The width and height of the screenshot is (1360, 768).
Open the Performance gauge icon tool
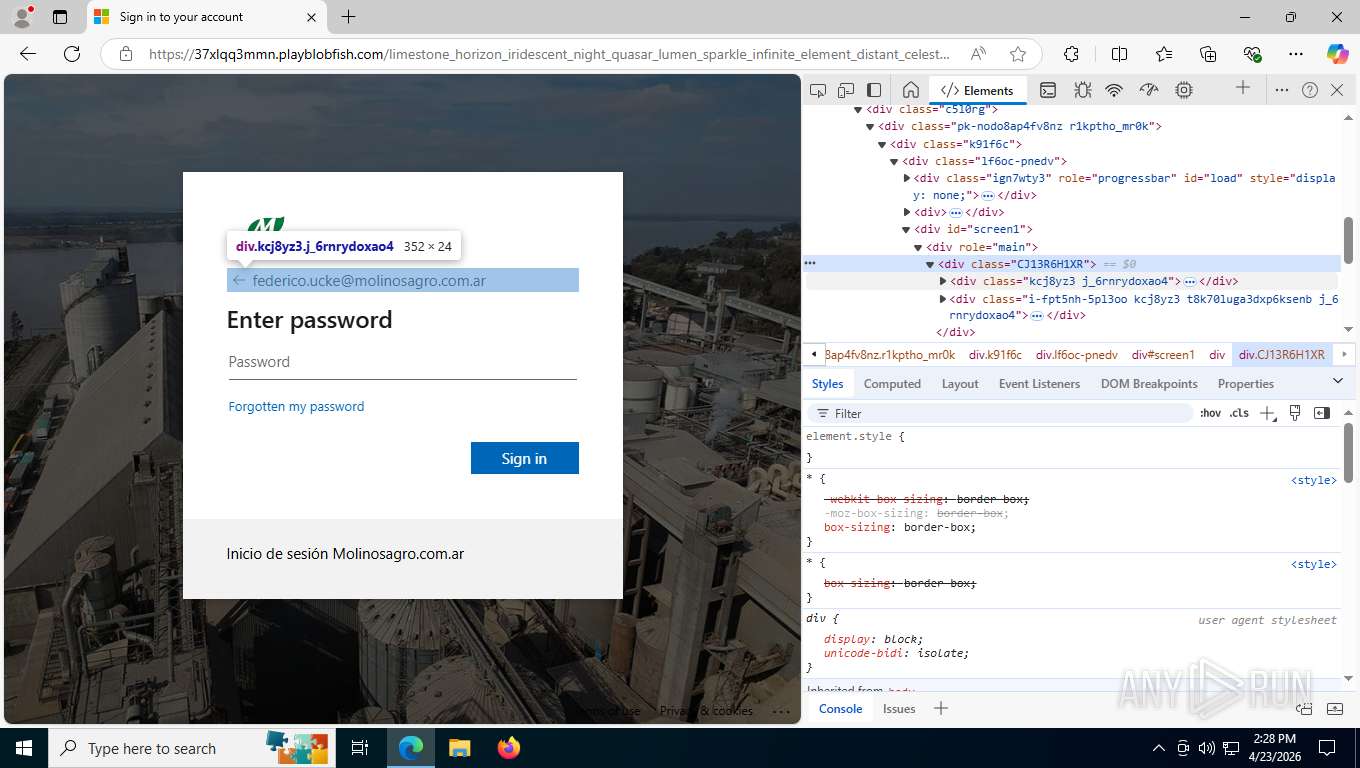[x=1149, y=90]
